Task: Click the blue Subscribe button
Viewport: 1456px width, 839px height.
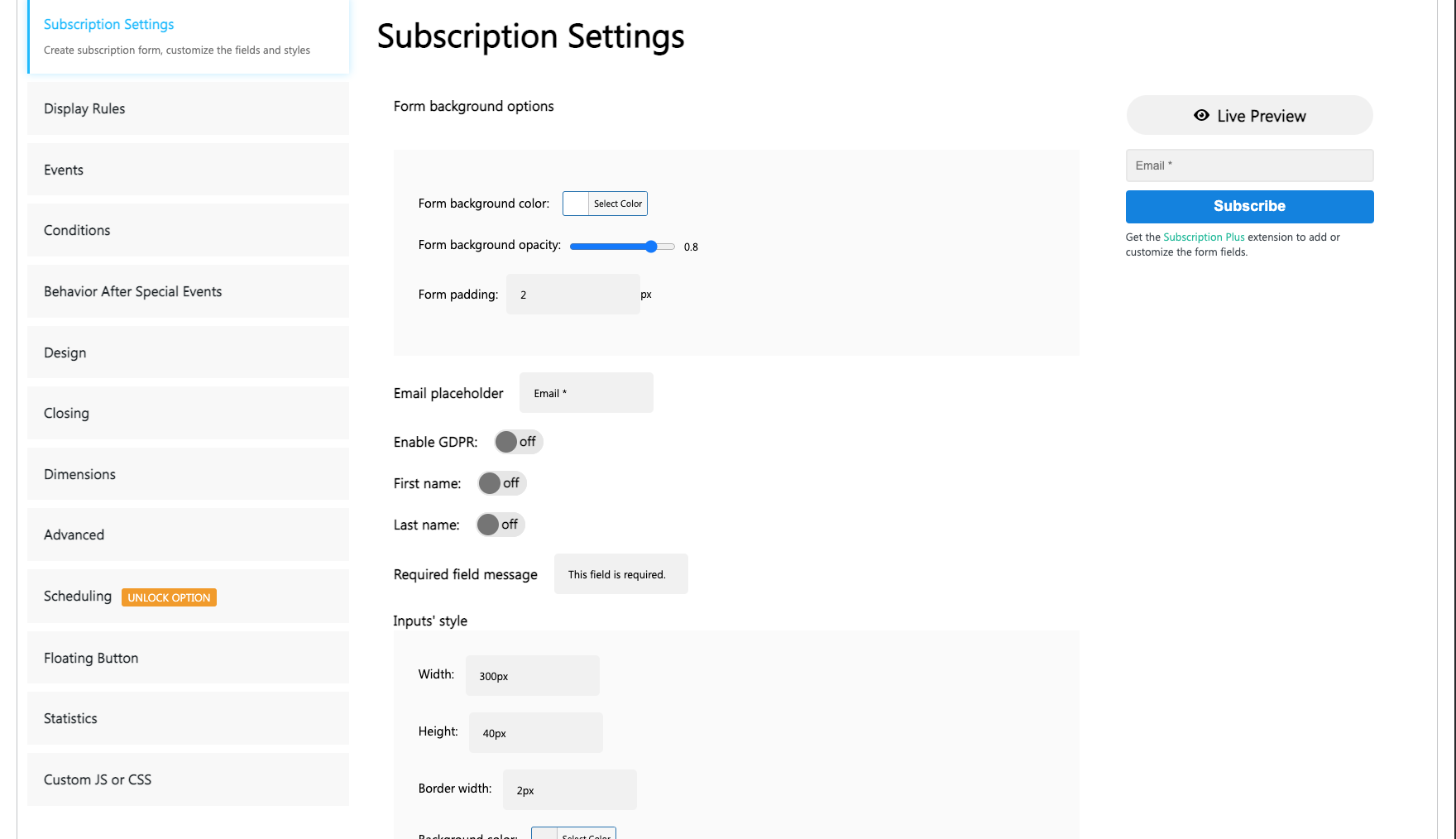Action: pos(1249,206)
